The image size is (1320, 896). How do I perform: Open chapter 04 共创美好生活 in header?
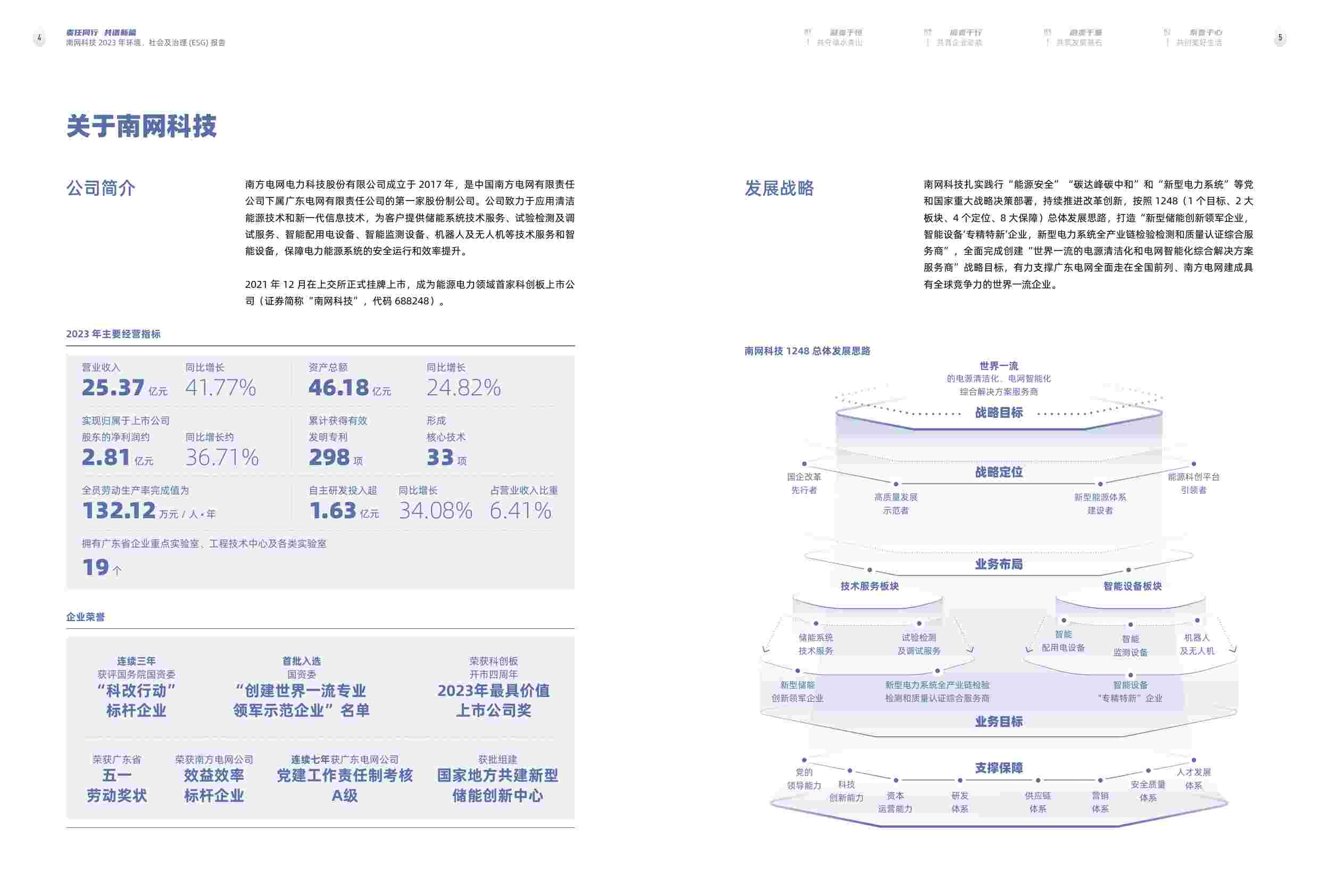(1193, 37)
